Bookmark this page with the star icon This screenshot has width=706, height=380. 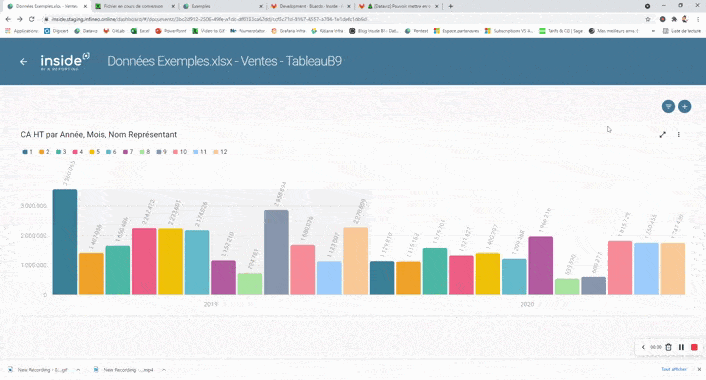tap(648, 19)
